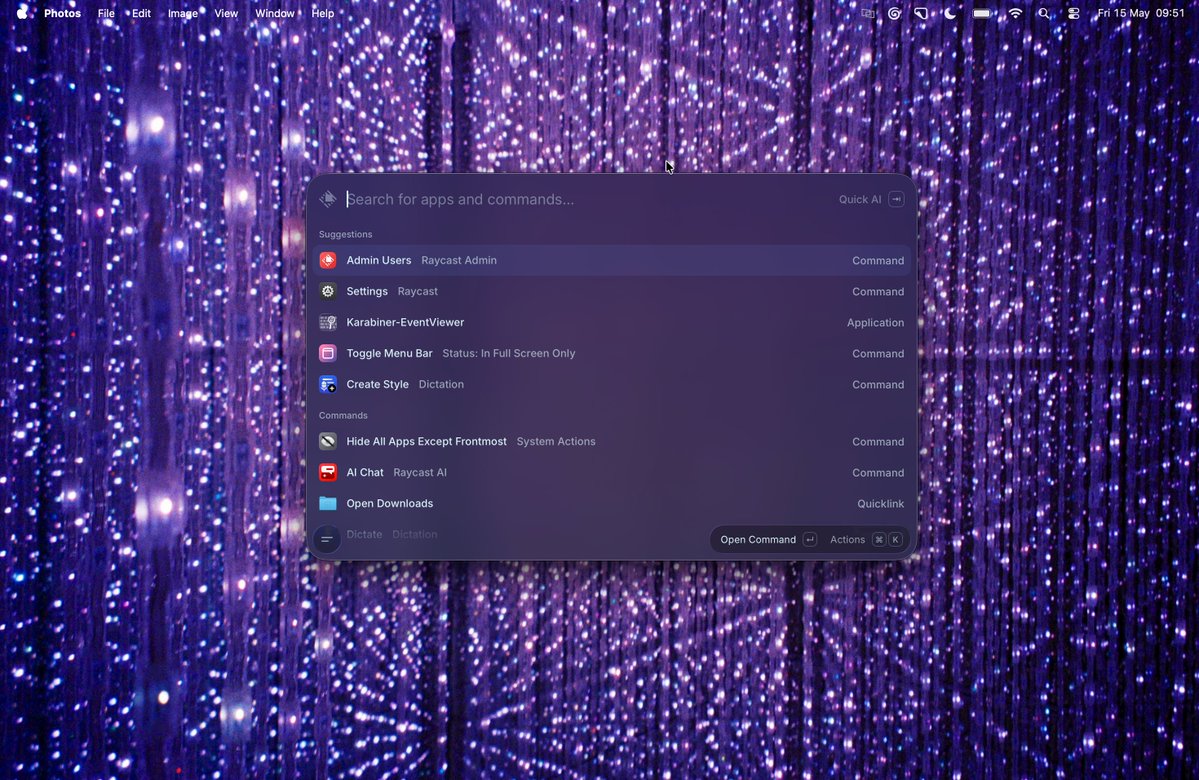
Task: Select the partially faded Dictate row
Action: tap(612, 535)
